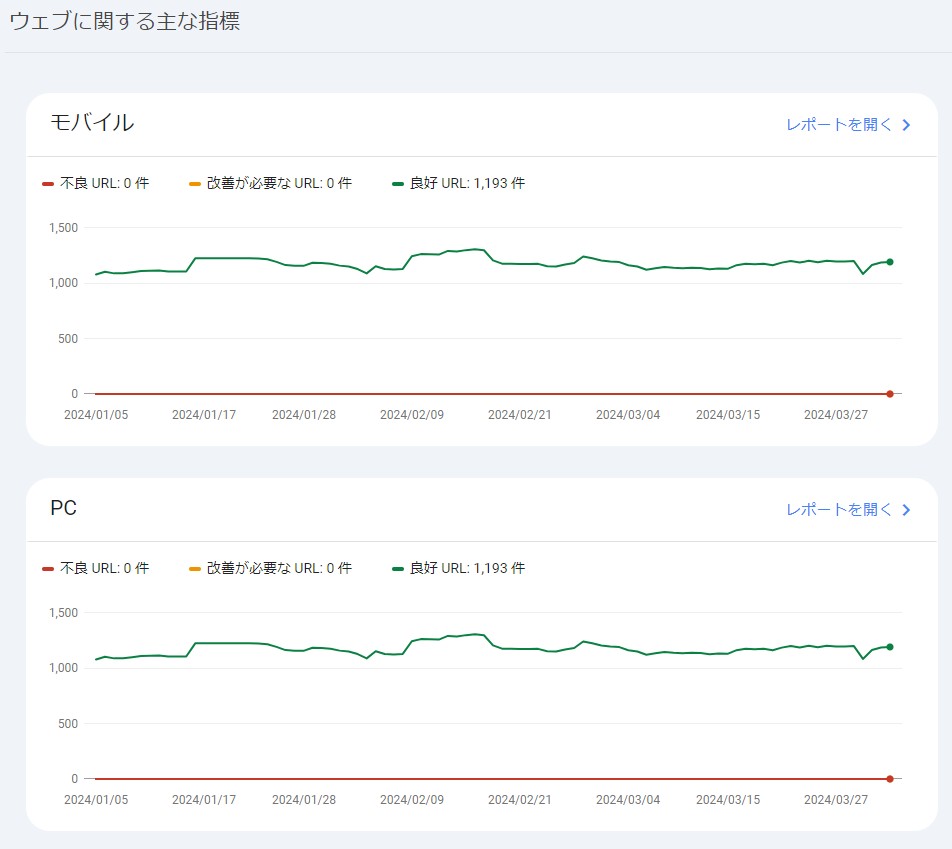The image size is (952, 849).
Task: Click red 不良 URL legend marker in モバイル
Action: pyautogui.click(x=48, y=184)
